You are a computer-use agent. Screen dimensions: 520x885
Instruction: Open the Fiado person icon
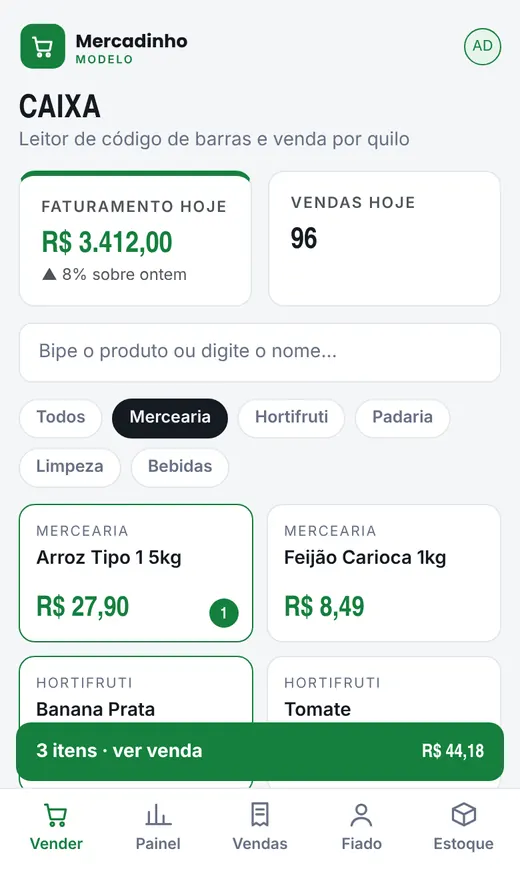click(361, 815)
